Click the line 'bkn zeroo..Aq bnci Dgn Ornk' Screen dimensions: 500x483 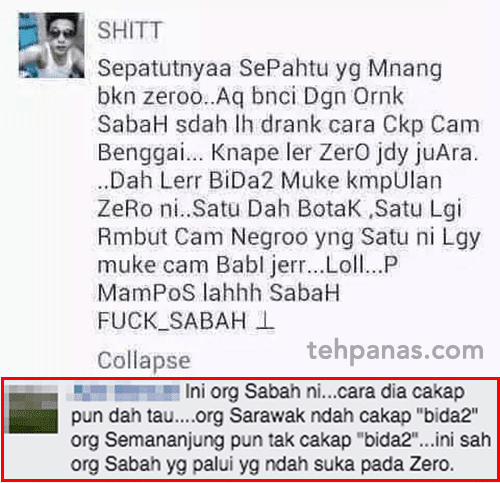(x=251, y=97)
